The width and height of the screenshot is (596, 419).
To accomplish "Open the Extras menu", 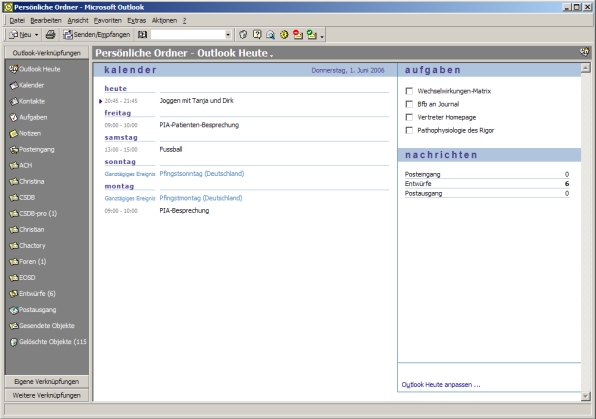I will click(136, 21).
